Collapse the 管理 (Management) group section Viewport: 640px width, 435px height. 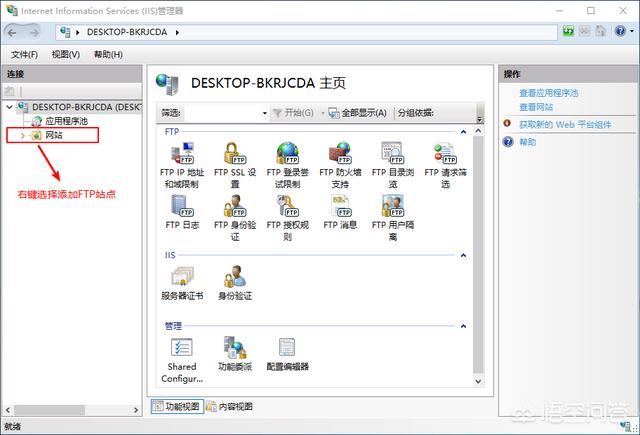click(463, 326)
